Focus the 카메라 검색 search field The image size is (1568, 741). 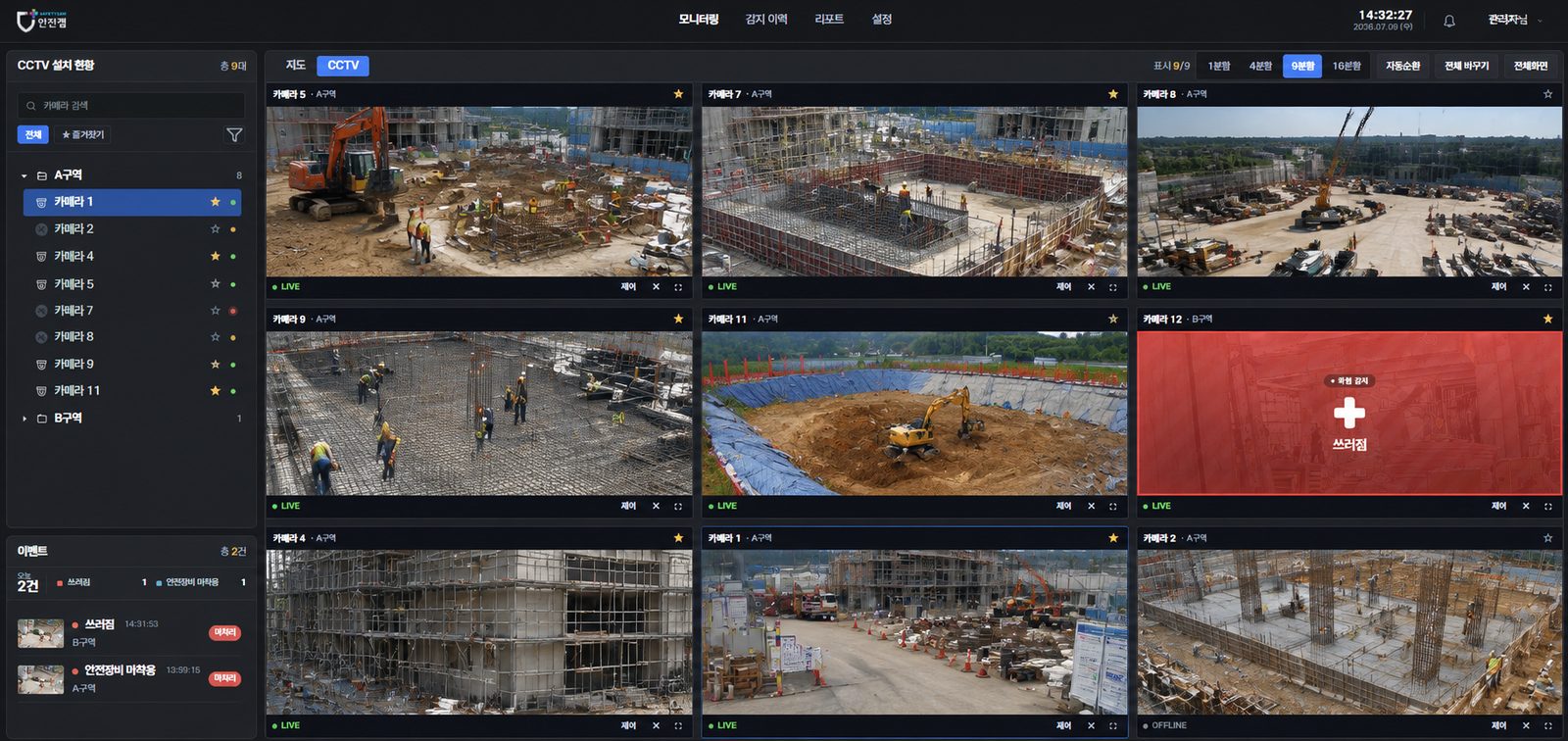(131, 106)
